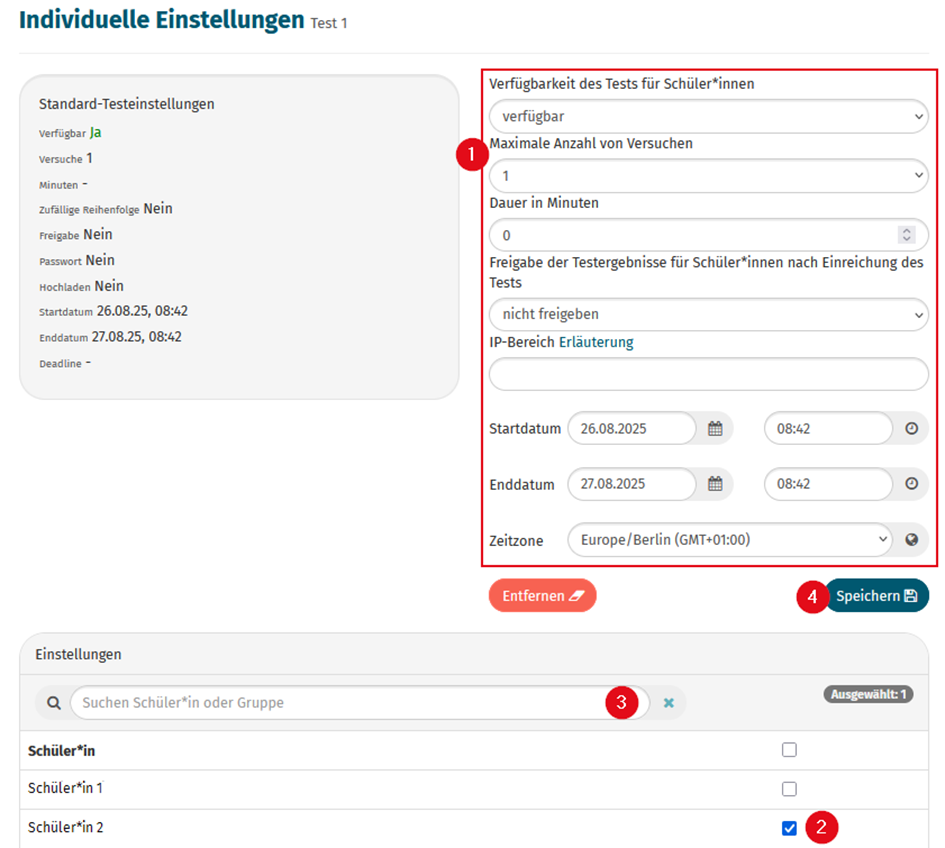945x848 pixels.
Task: Click the Dauer in Minuten input field
Action: [x=708, y=235]
